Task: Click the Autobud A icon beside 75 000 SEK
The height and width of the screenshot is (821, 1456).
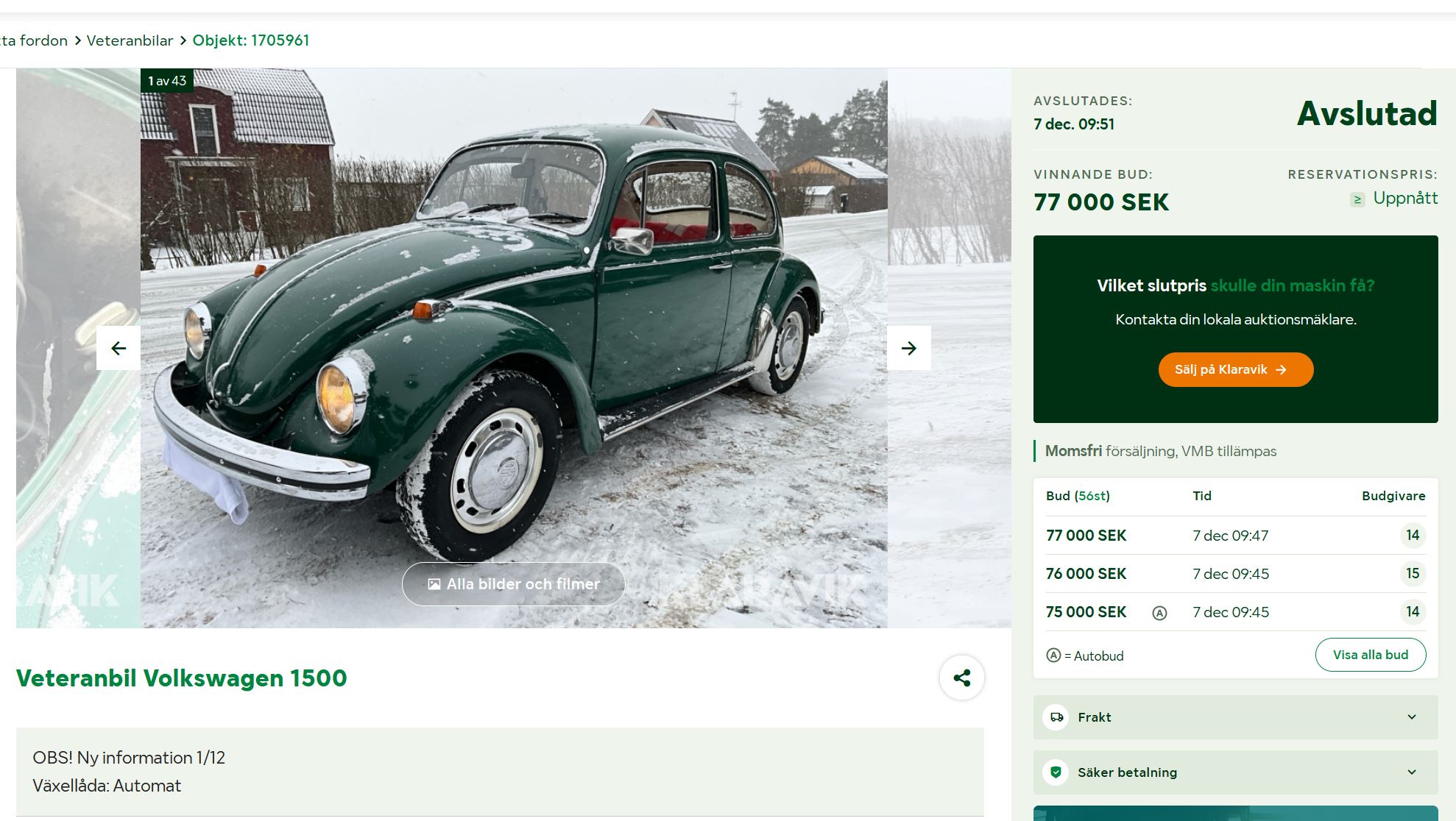Action: pyautogui.click(x=1159, y=613)
